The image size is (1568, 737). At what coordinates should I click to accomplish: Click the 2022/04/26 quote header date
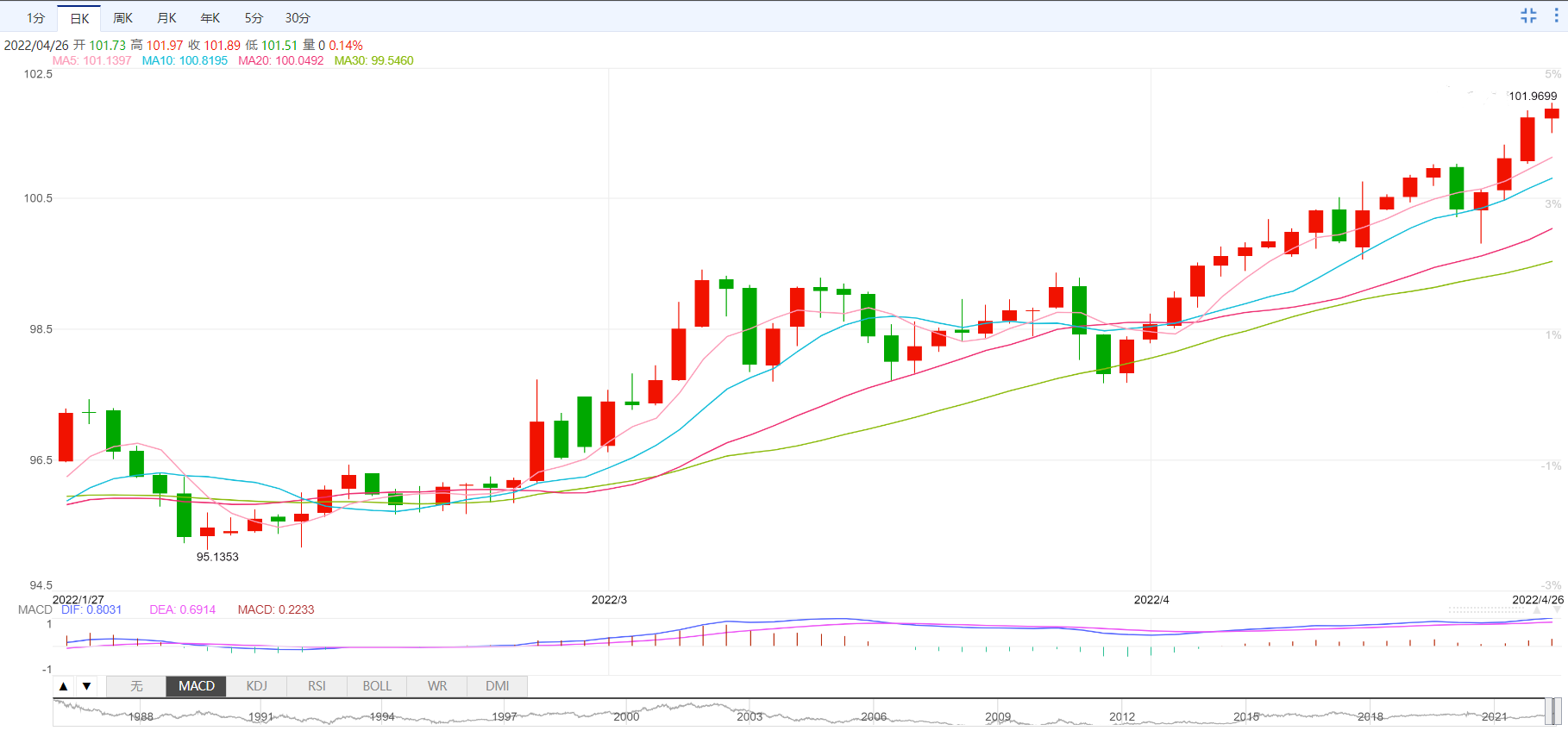[36, 46]
